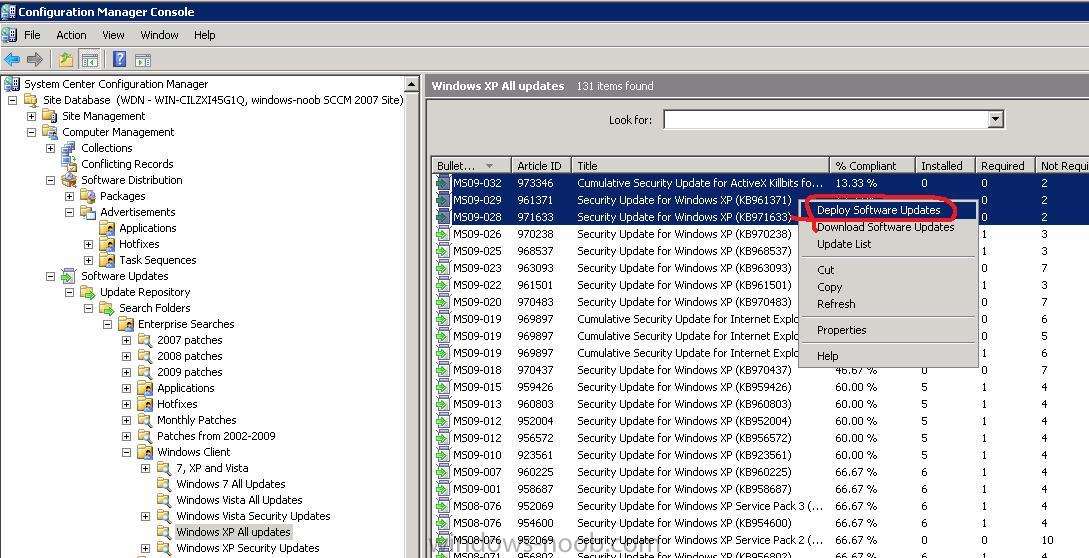Click the Look for search field
Screen dimensions: 1089x558
coord(826,120)
